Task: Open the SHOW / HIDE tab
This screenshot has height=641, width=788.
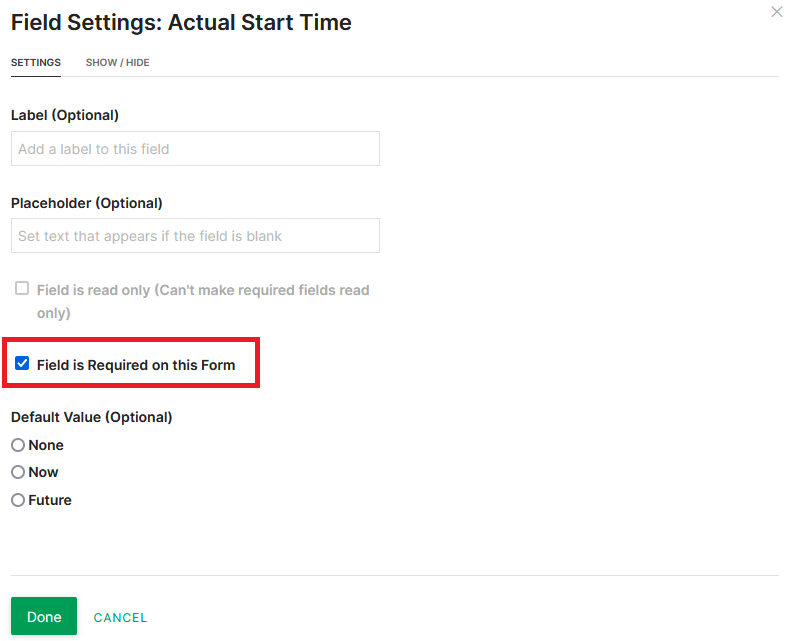Action: pos(117,63)
